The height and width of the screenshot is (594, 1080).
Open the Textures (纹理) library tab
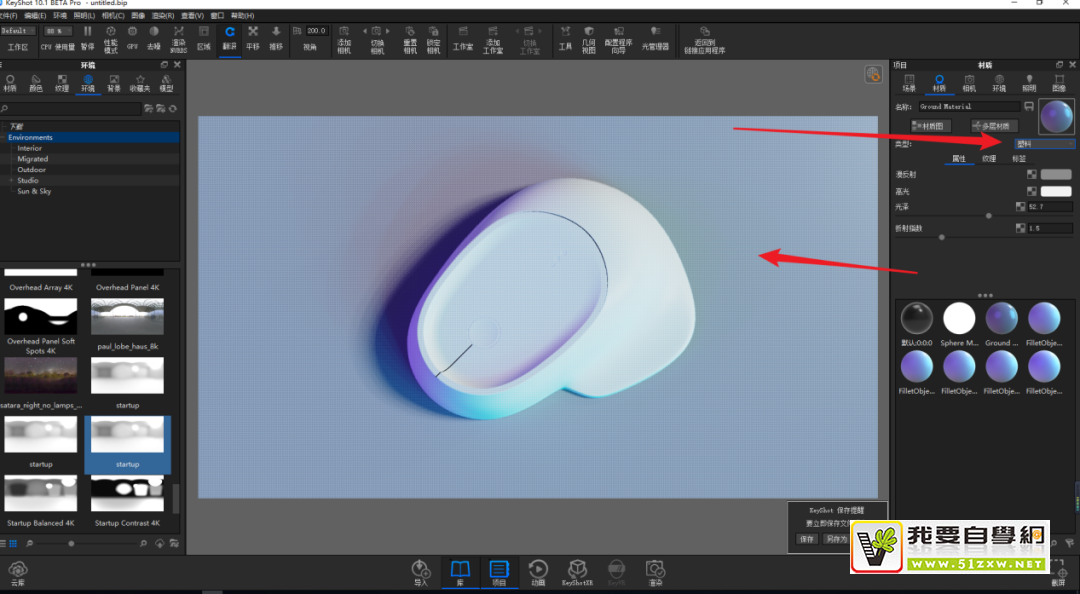(x=62, y=83)
